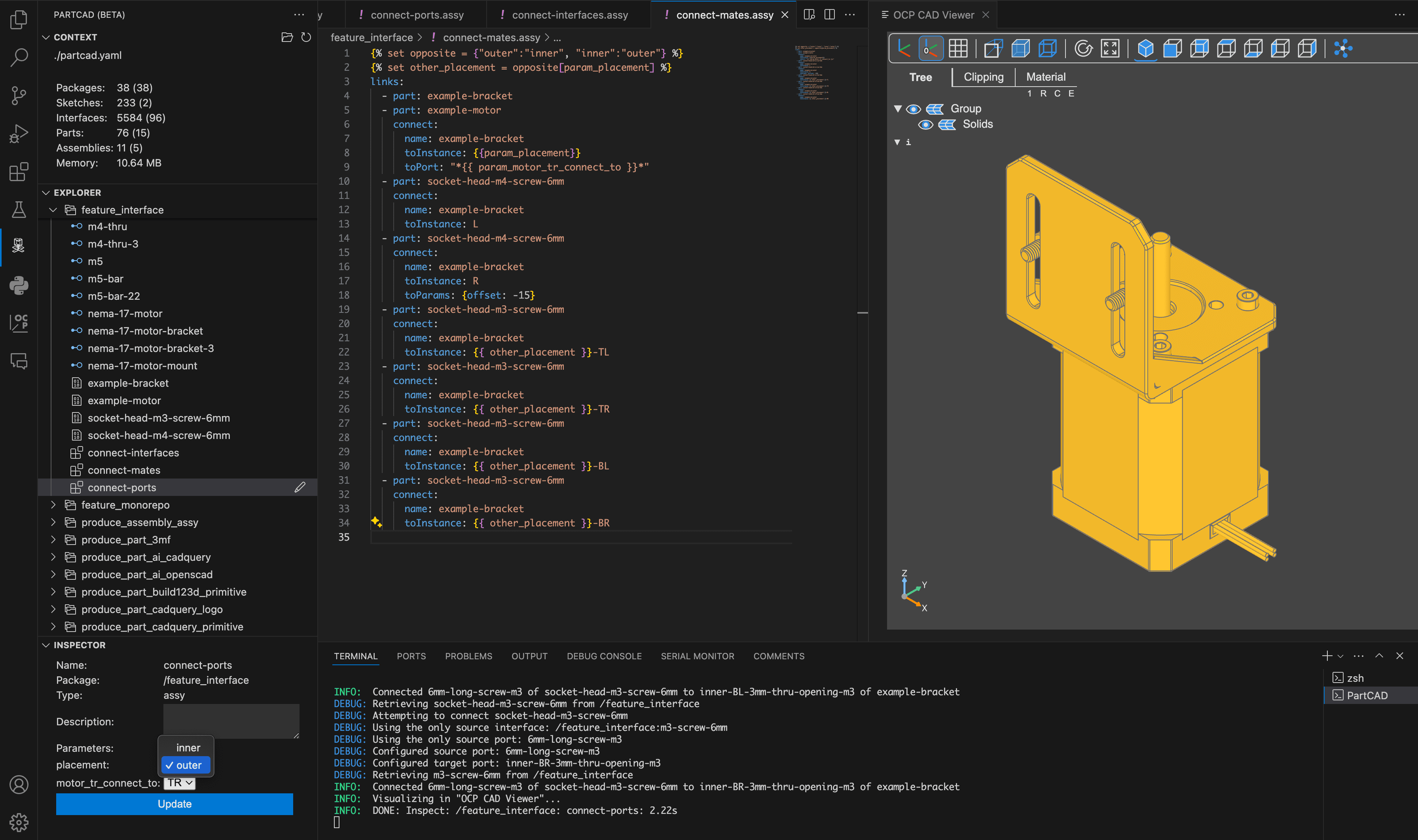The image size is (1418, 840).
Task: Split the editor with the split icon
Action: tap(830, 15)
